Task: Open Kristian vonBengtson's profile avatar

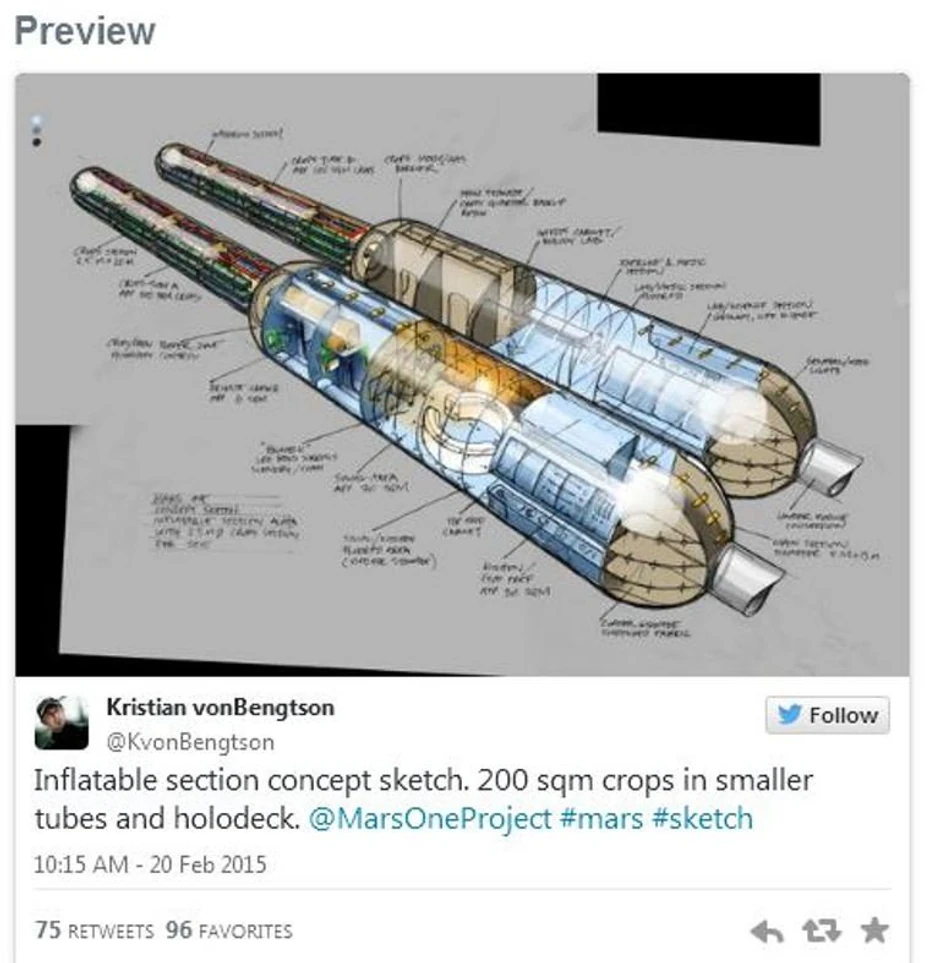Action: coord(61,723)
